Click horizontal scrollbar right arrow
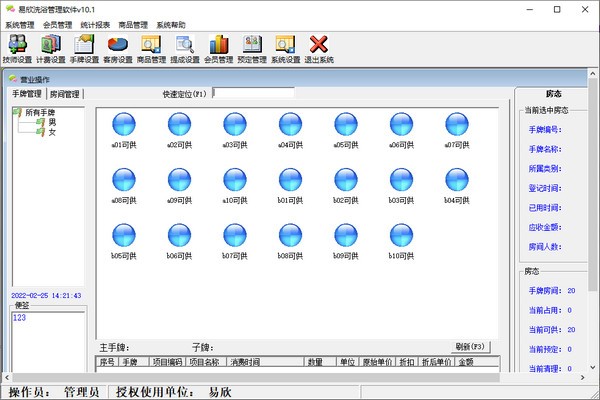The image size is (600, 400). [x=583, y=377]
